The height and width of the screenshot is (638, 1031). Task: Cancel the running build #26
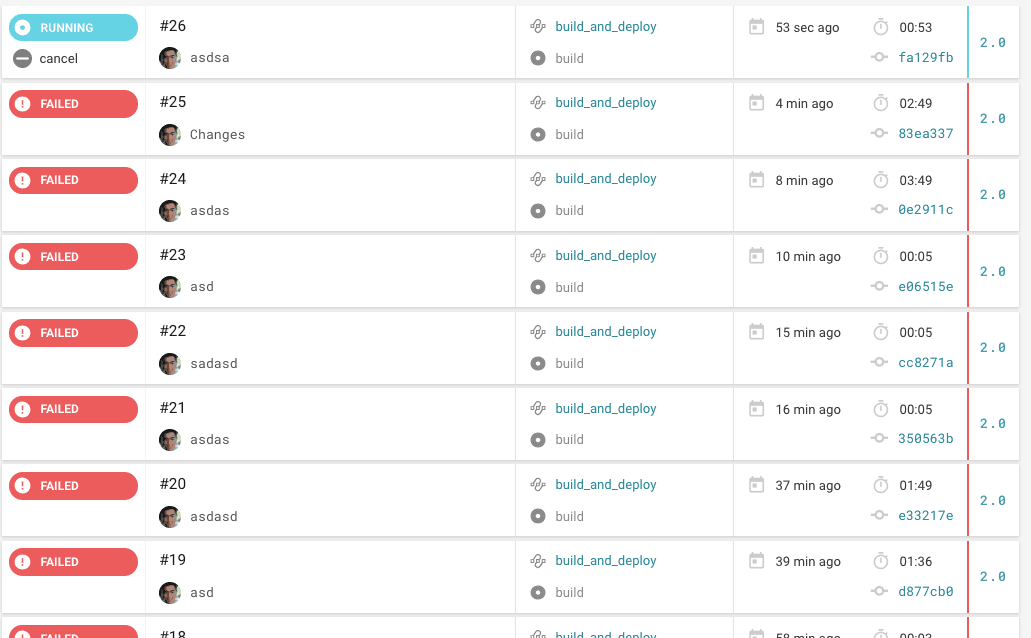[x=58, y=59]
